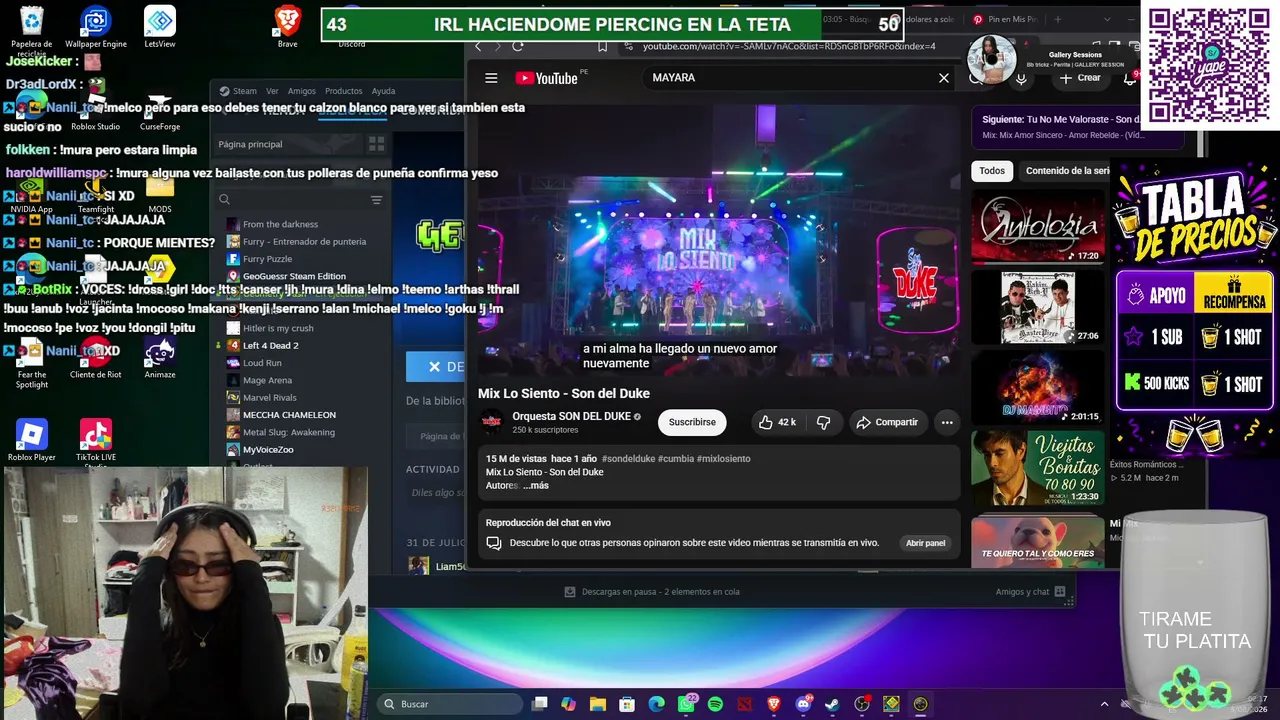Select MyVoiceZoo in Steam library
This screenshot has width=1280, height=720.
[x=268, y=450]
